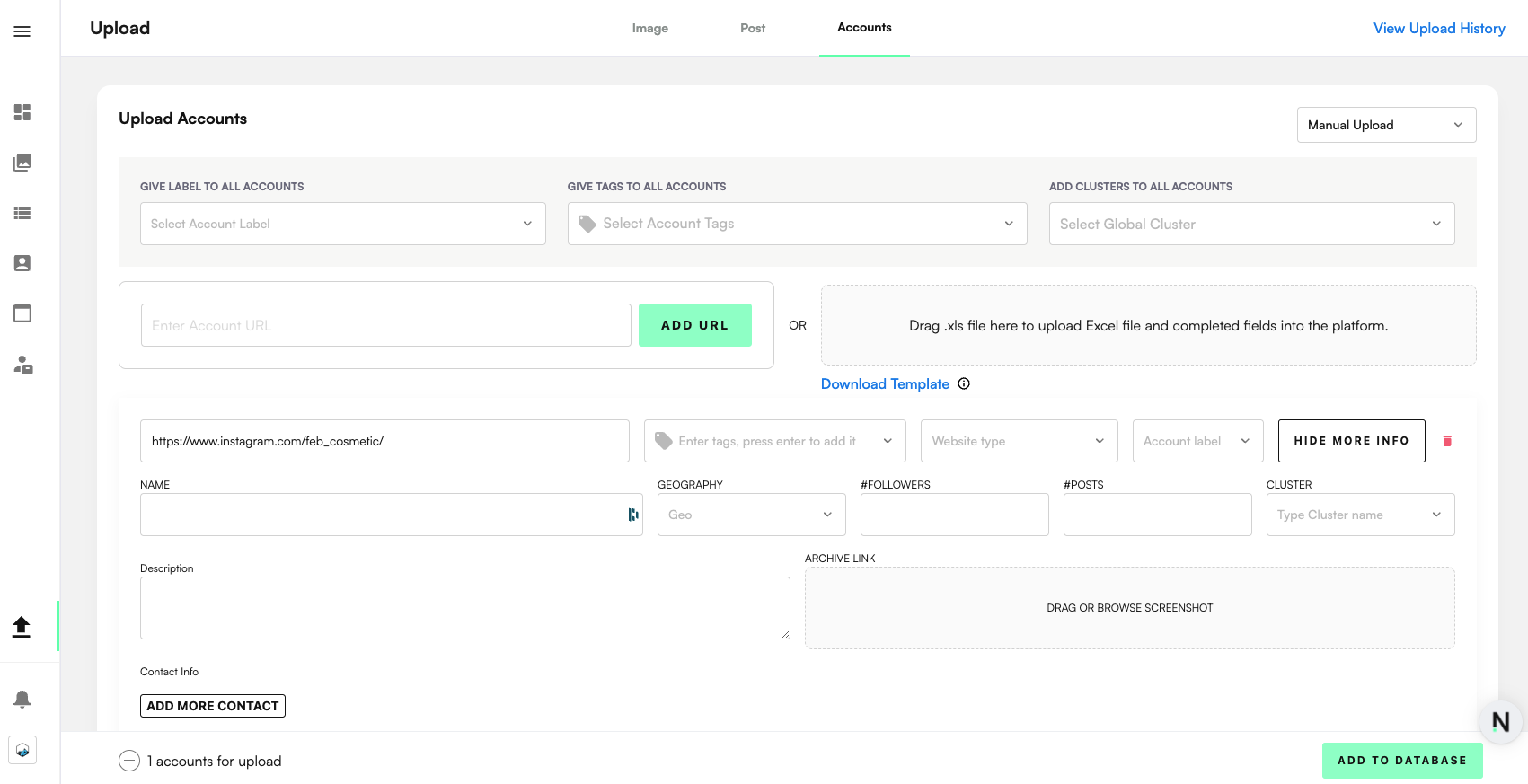
Task: Open the list view sidebar icon
Action: [22, 213]
